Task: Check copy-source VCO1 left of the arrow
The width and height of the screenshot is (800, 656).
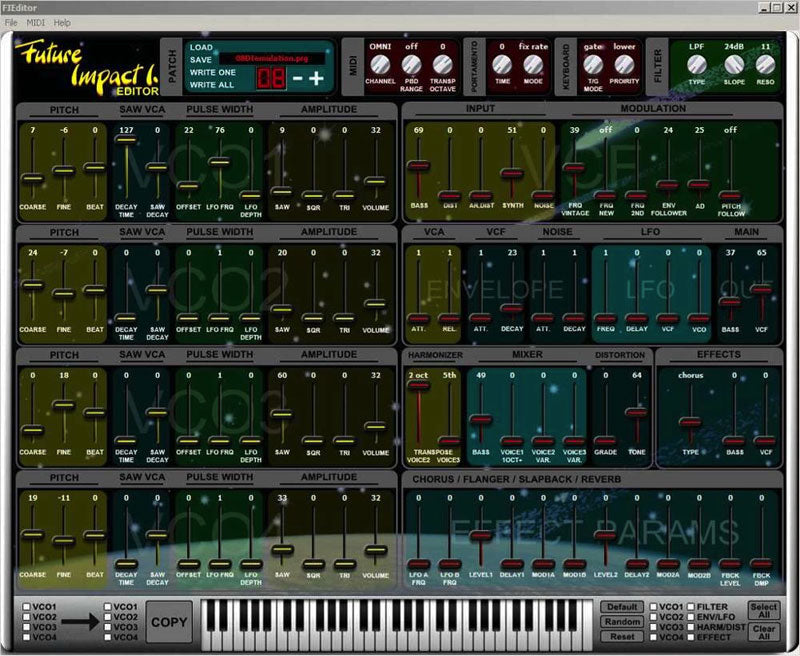Action: (x=26, y=607)
